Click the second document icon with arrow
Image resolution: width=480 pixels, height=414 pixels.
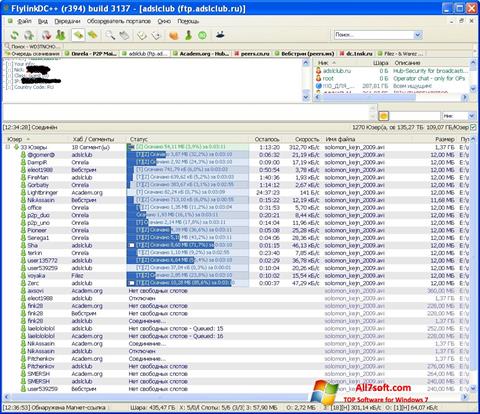tap(156, 35)
